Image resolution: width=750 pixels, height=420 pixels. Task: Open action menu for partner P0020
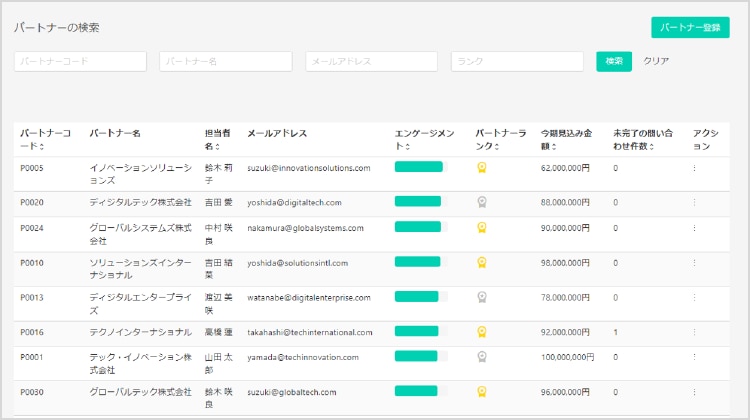point(695,202)
